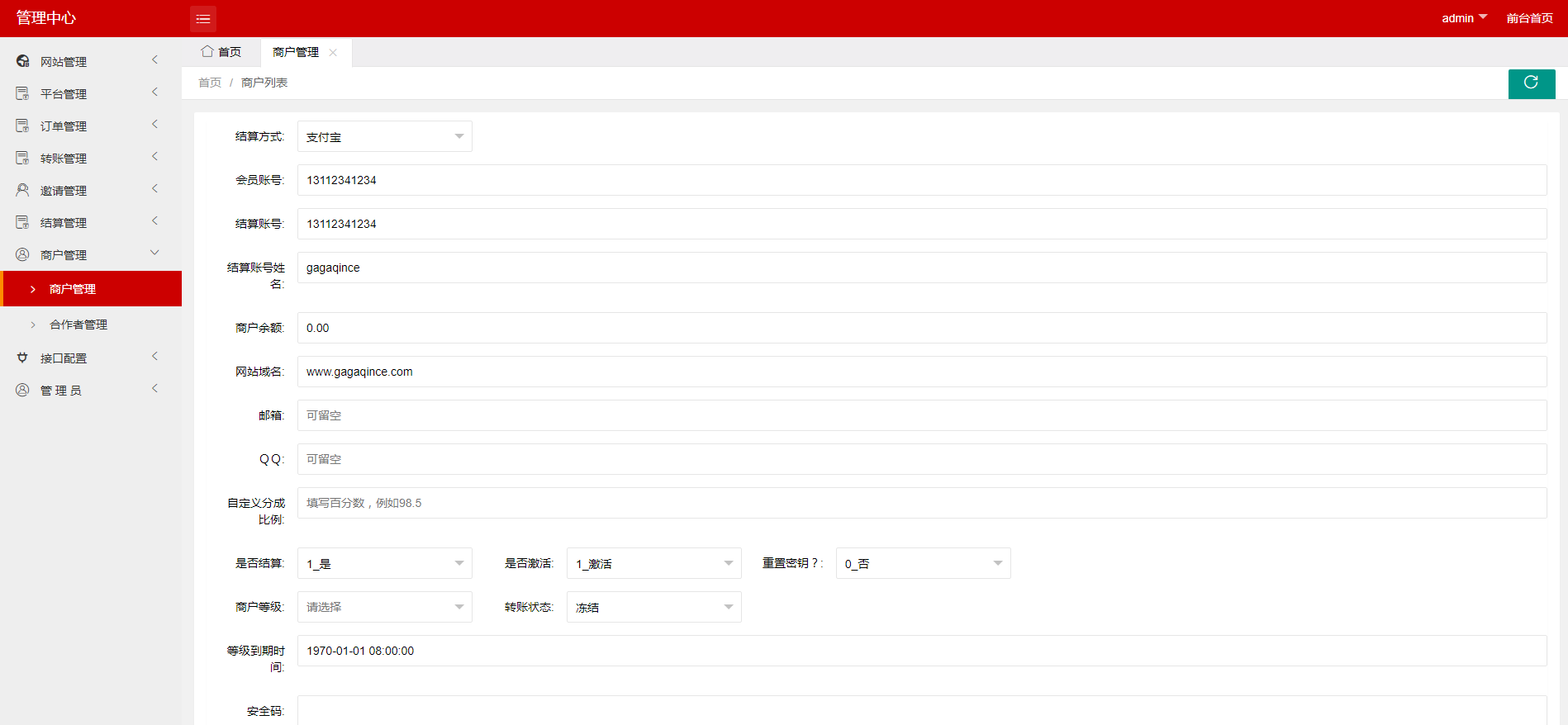Click the 接口配置 plug icon
The width and height of the screenshot is (1568, 725).
click(22, 358)
